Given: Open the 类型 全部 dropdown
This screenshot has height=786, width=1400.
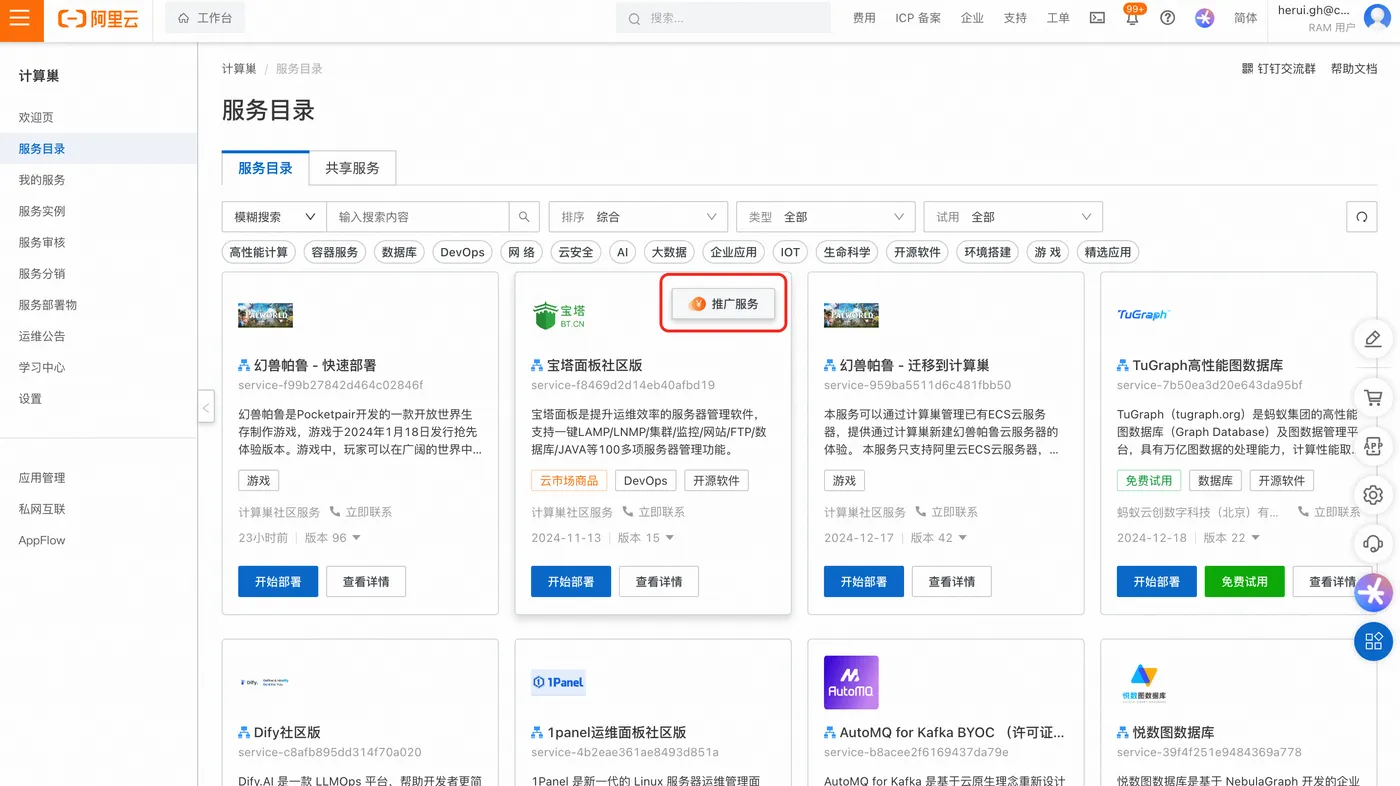Looking at the screenshot, I should point(826,217).
